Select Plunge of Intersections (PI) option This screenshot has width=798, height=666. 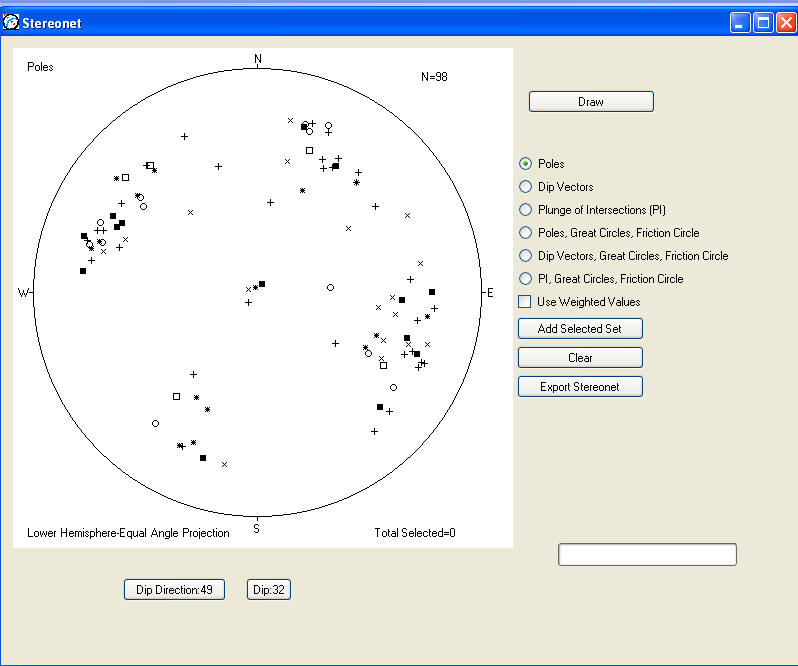tap(525, 210)
